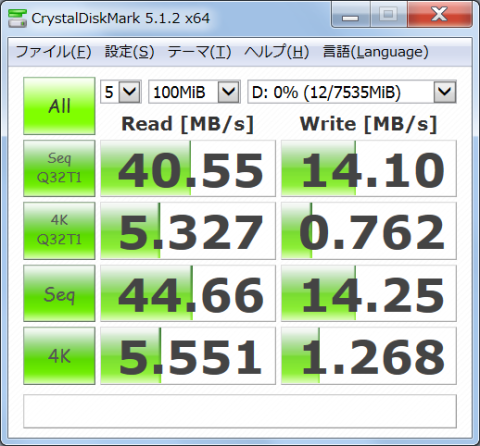
Task: Click the Seq write result 14.25
Action: [369, 293]
